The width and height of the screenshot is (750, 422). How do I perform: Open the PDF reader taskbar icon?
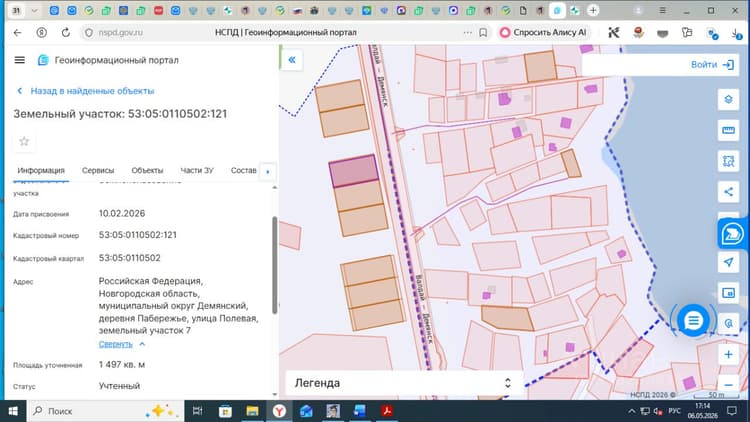(x=386, y=411)
